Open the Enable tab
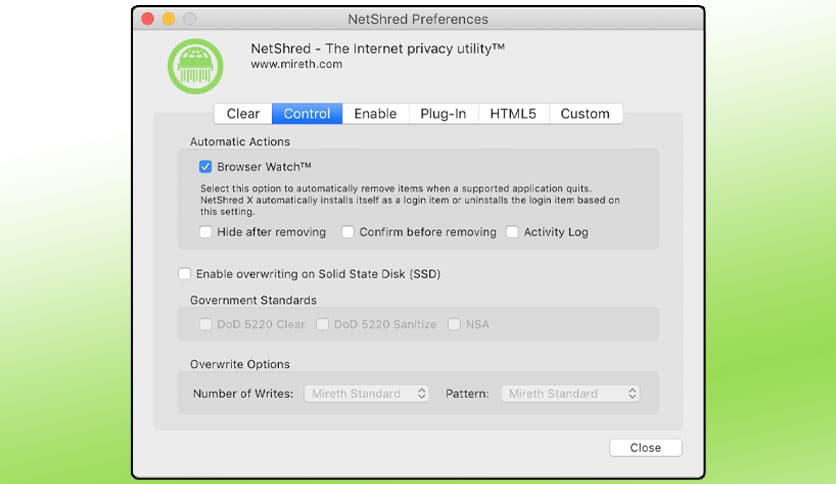836x484 pixels. 375,114
